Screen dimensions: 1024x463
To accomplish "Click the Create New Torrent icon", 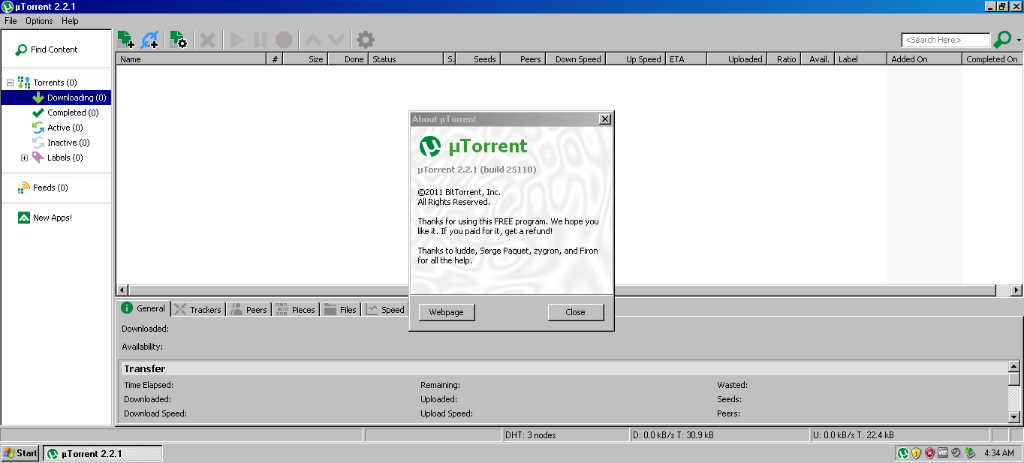I will click(178, 40).
